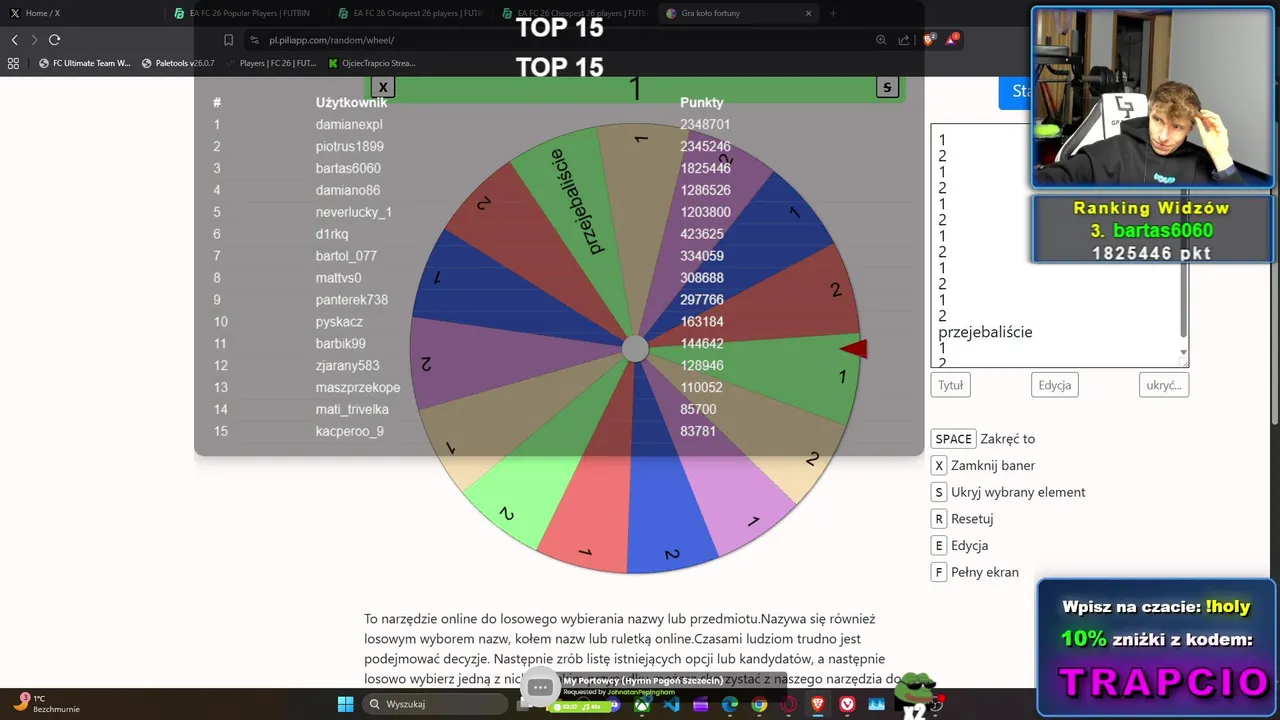This screenshot has width=1280, height=720.
Task: Open the Brave Shields lion icon
Action: point(929,39)
